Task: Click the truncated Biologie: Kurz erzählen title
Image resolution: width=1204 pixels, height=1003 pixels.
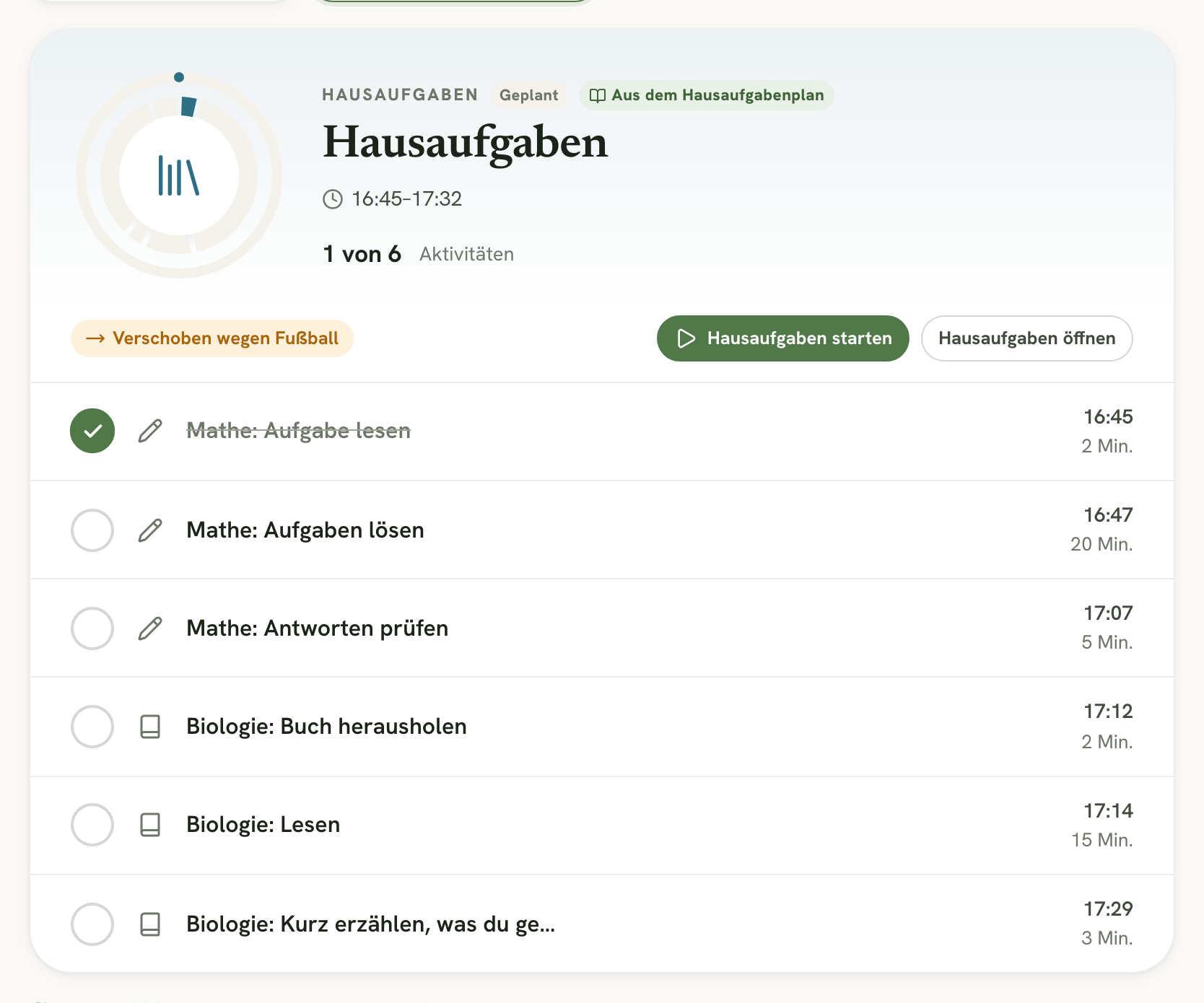Action: click(x=370, y=924)
